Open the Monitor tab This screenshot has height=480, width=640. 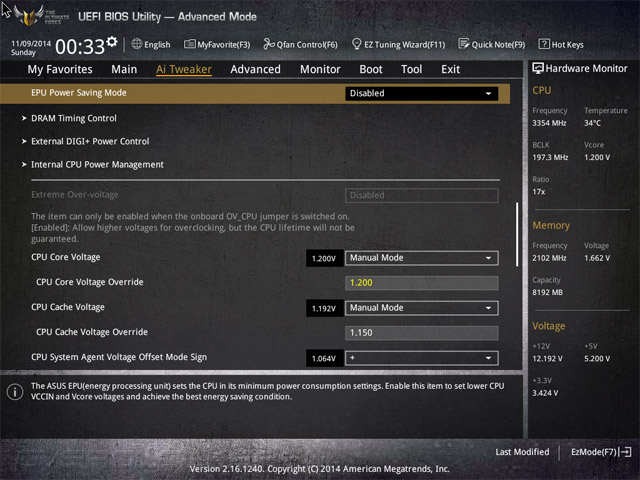[x=320, y=69]
